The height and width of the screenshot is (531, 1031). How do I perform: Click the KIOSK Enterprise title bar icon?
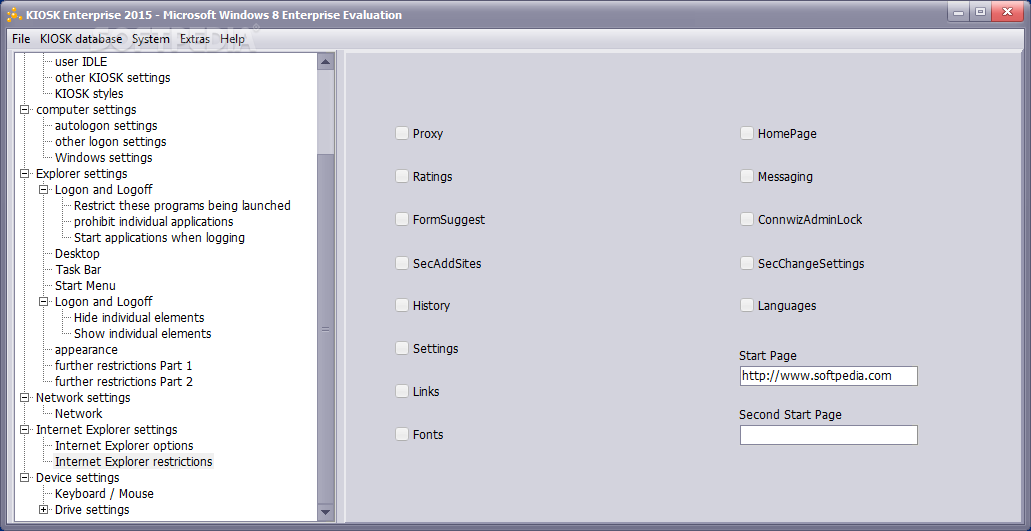[x=14, y=14]
